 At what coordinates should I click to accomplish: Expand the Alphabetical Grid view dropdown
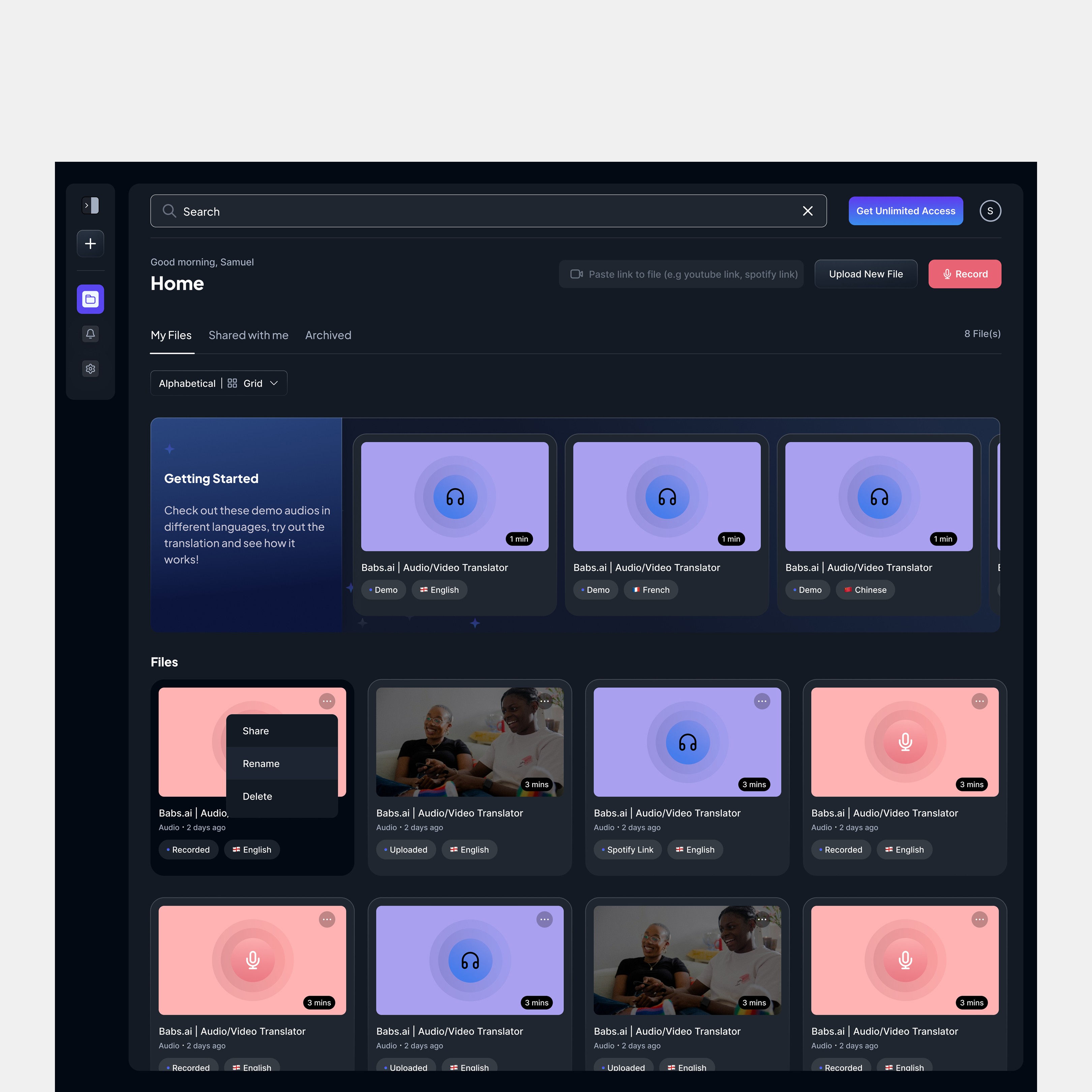click(219, 383)
